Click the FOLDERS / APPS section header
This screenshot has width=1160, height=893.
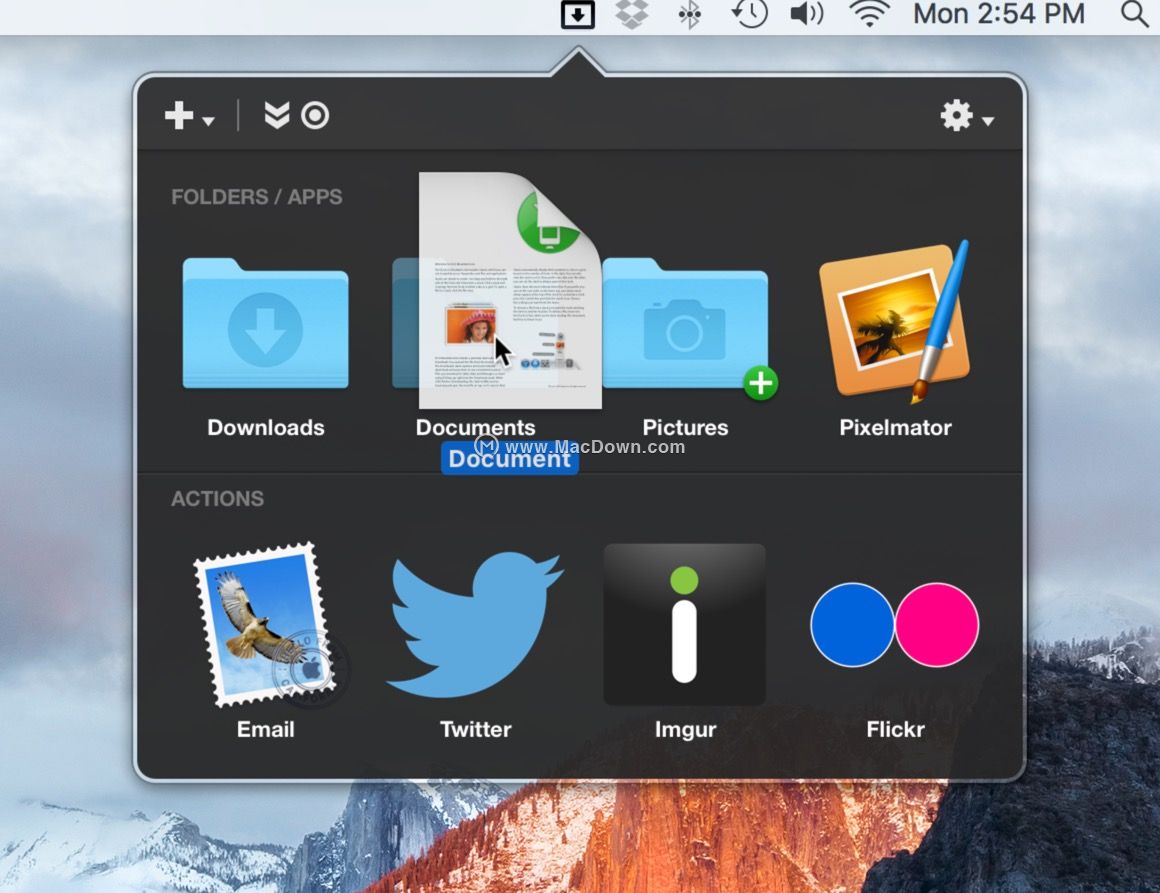(257, 197)
